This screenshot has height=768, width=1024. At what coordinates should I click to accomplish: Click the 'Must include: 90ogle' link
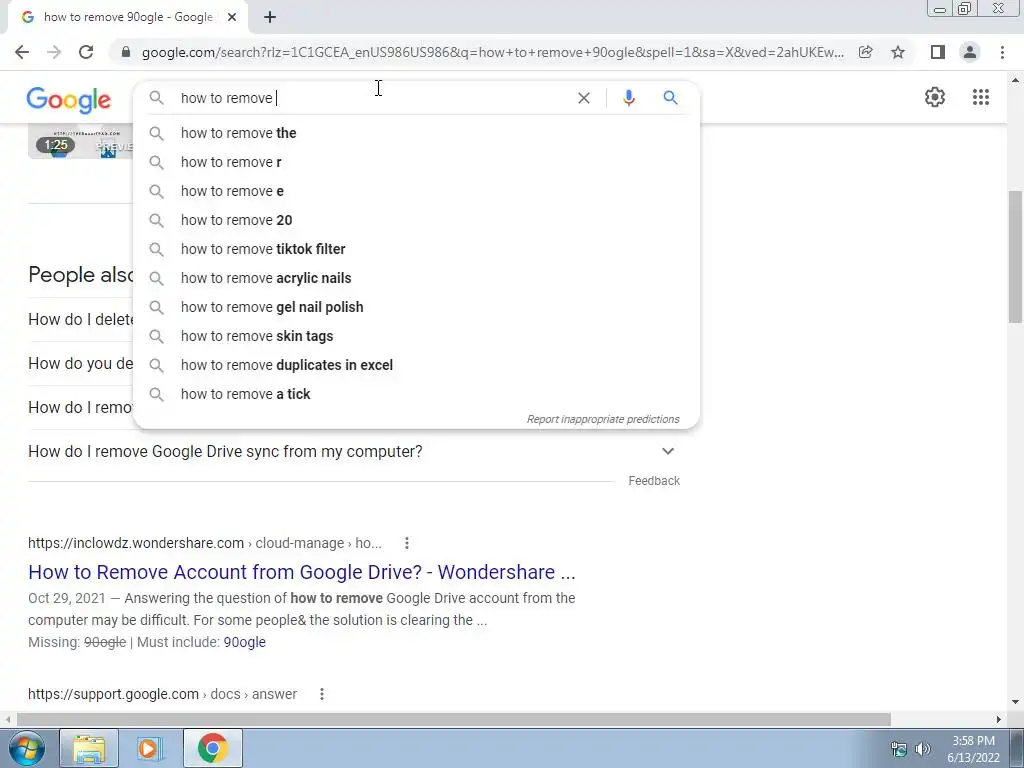point(244,643)
